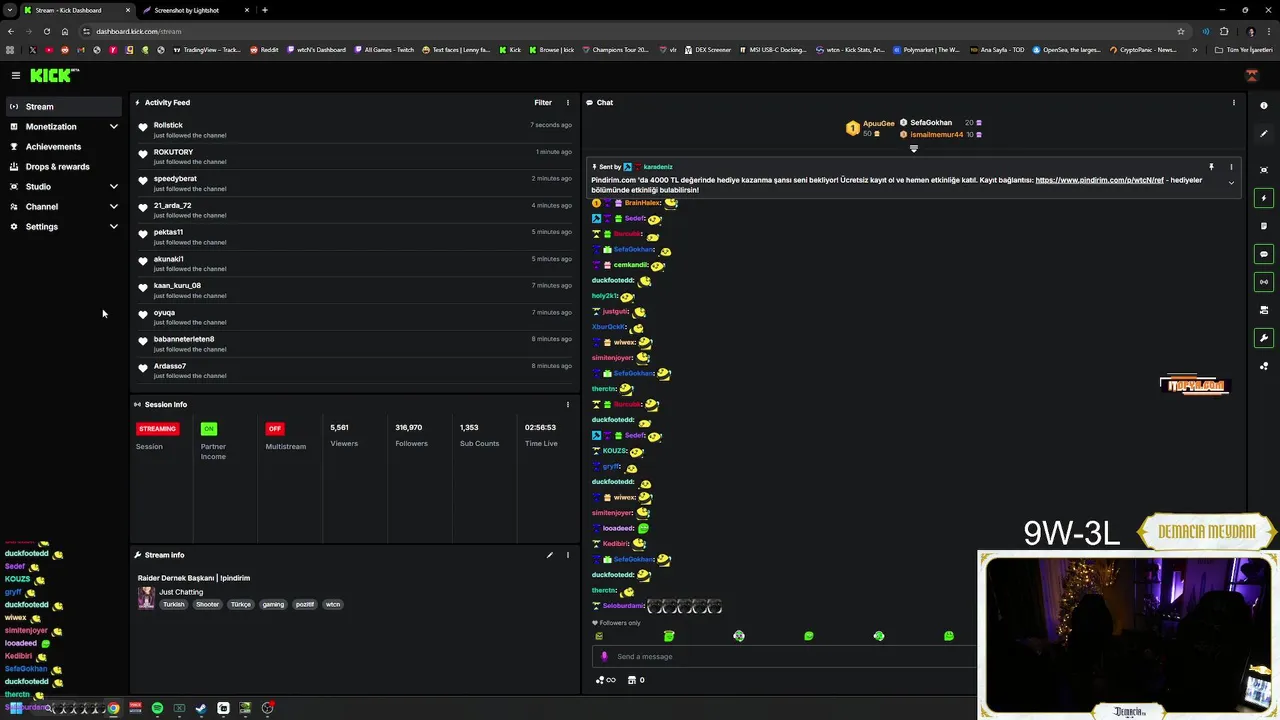
Task: Open Chat panel three-dot options
Action: tap(1234, 102)
